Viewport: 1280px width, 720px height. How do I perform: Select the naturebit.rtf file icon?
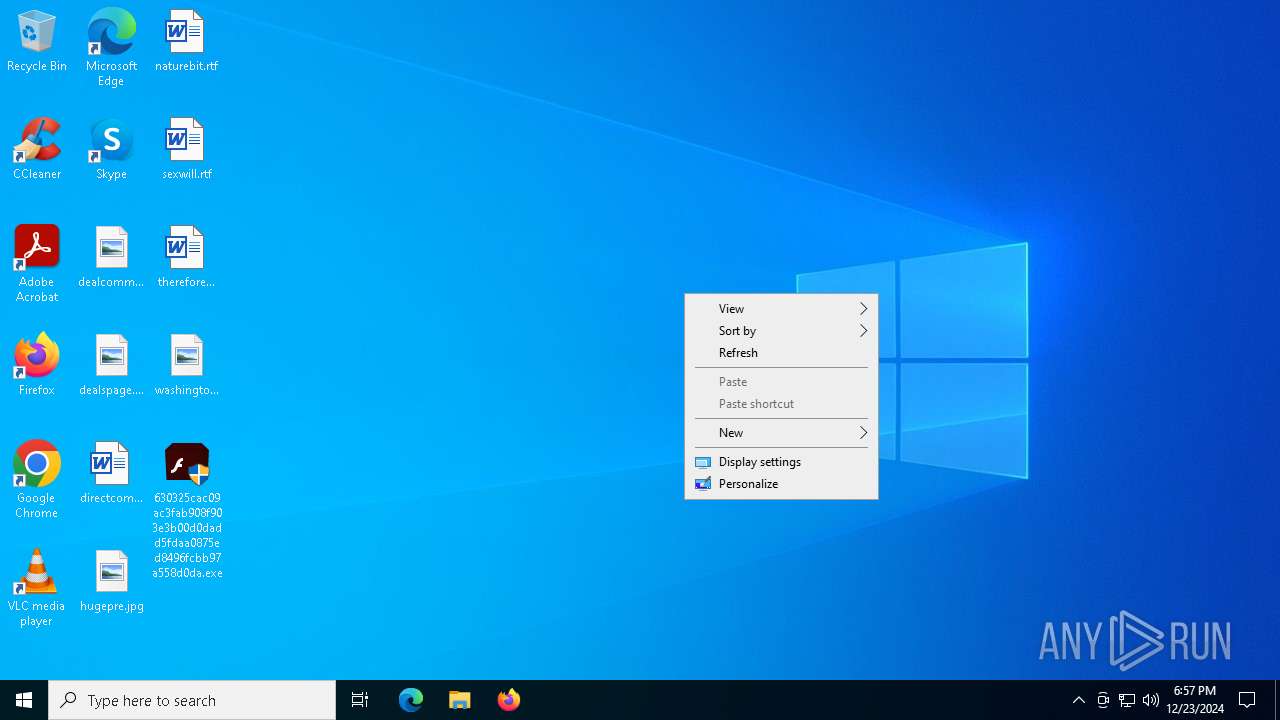pos(186,41)
